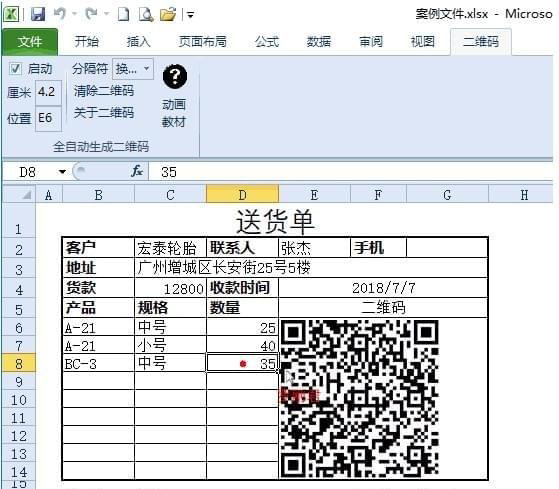Click the insert function fx icon
The width and height of the screenshot is (559, 489).
tap(137, 171)
